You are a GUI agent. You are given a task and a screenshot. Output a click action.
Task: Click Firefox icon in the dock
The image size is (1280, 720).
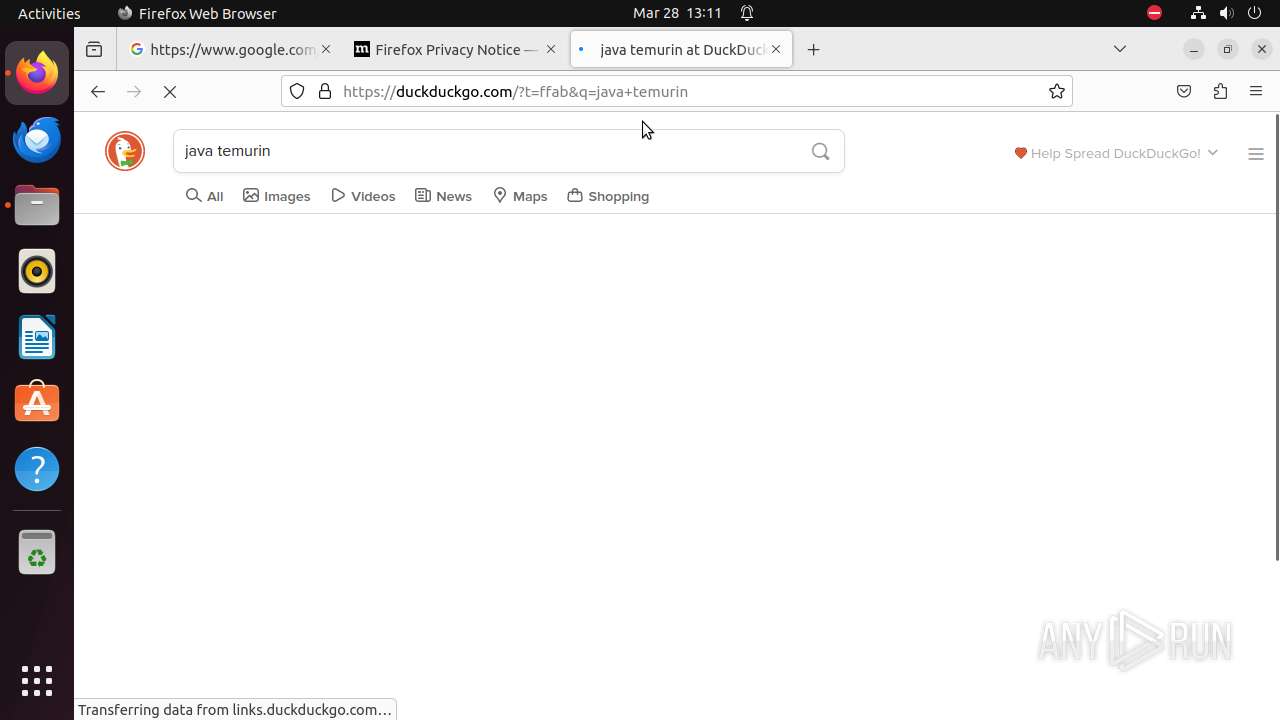[37, 73]
